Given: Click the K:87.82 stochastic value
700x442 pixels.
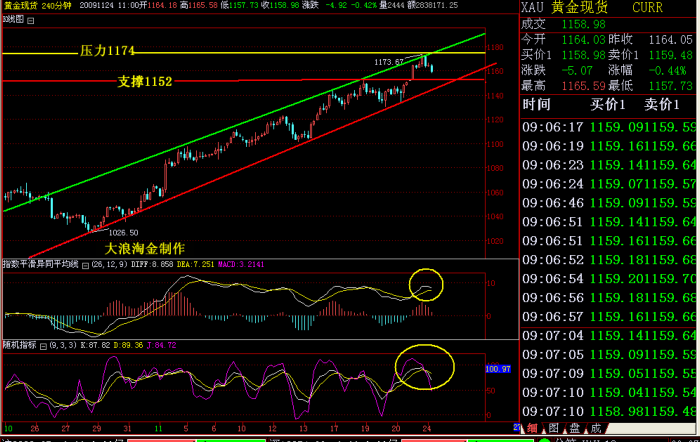Looking at the screenshot, I should 95,346.
